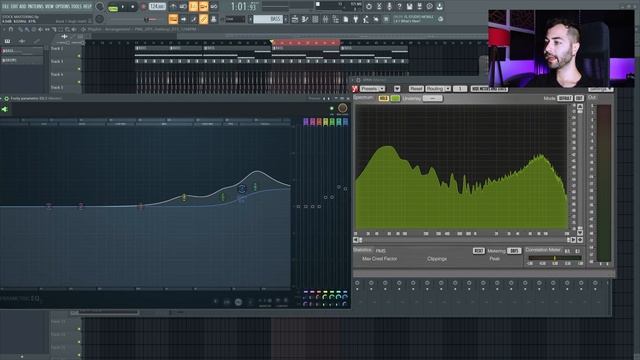This screenshot has width=640, height=360.
Task: Mute Track 3 with its green dot
Action: [x=79, y=69]
